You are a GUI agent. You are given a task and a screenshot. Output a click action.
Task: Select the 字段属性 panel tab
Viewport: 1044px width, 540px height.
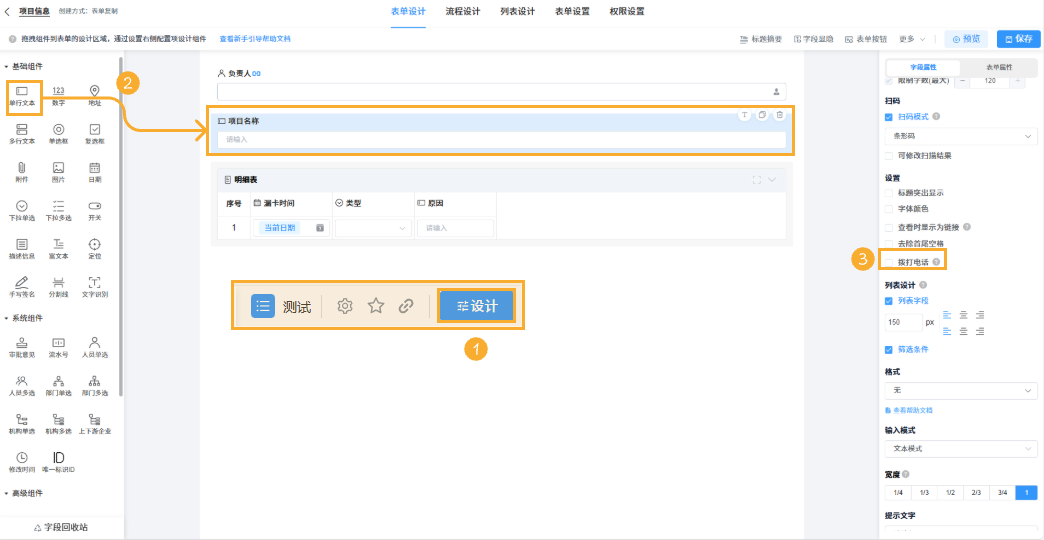923,67
